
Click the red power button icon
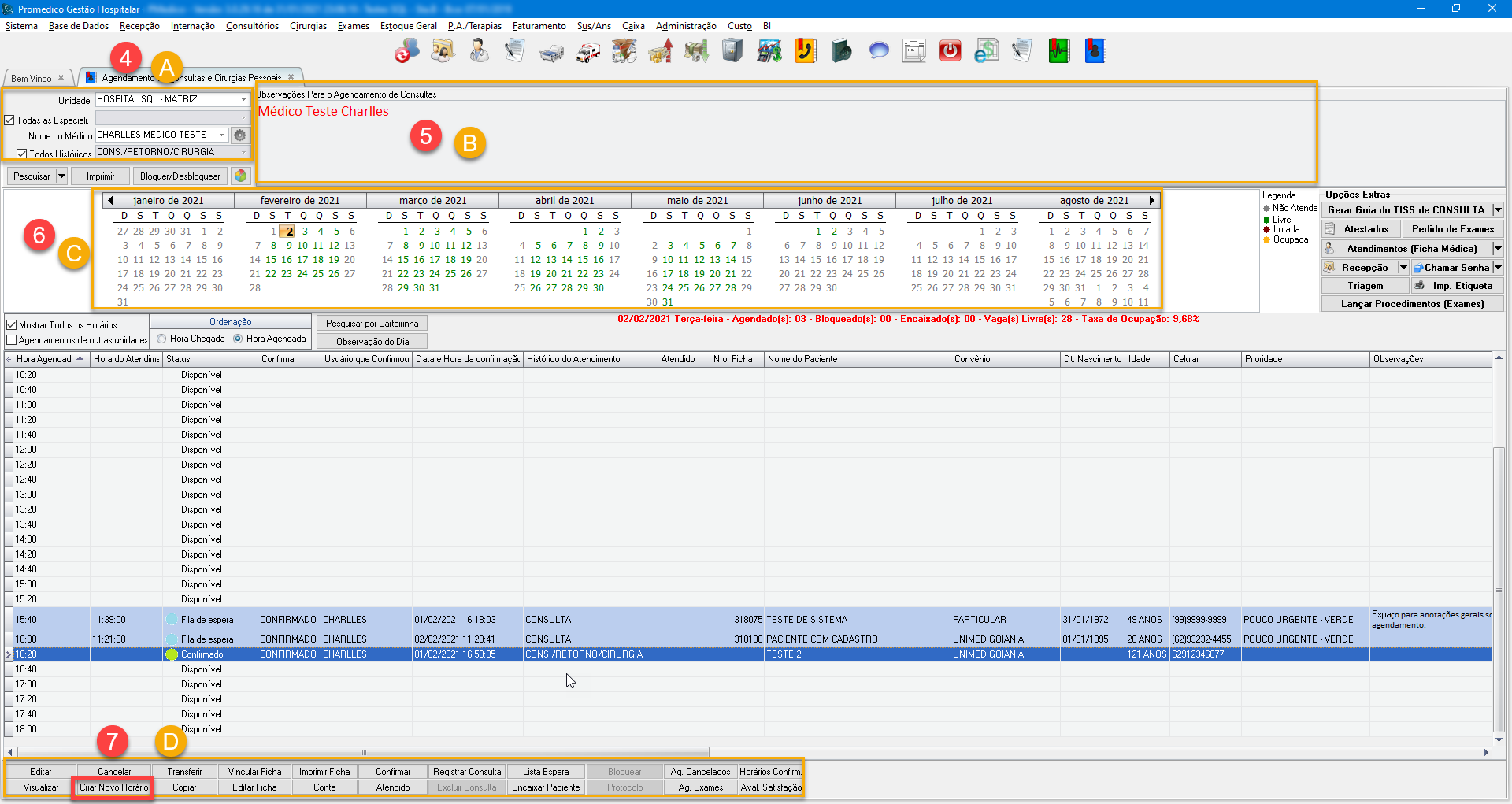(x=951, y=51)
